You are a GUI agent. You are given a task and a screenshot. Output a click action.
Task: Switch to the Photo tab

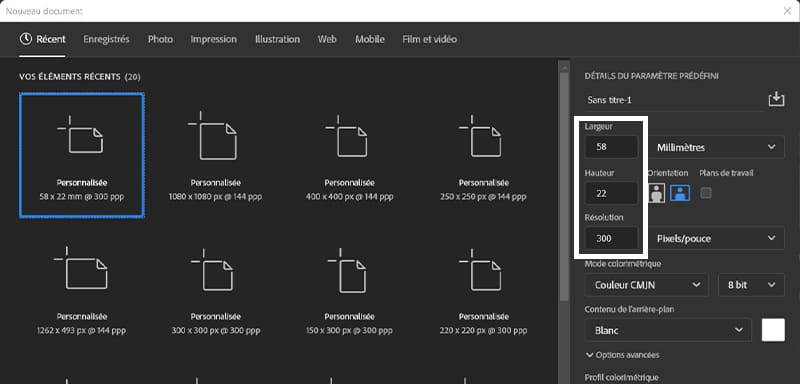[160, 39]
